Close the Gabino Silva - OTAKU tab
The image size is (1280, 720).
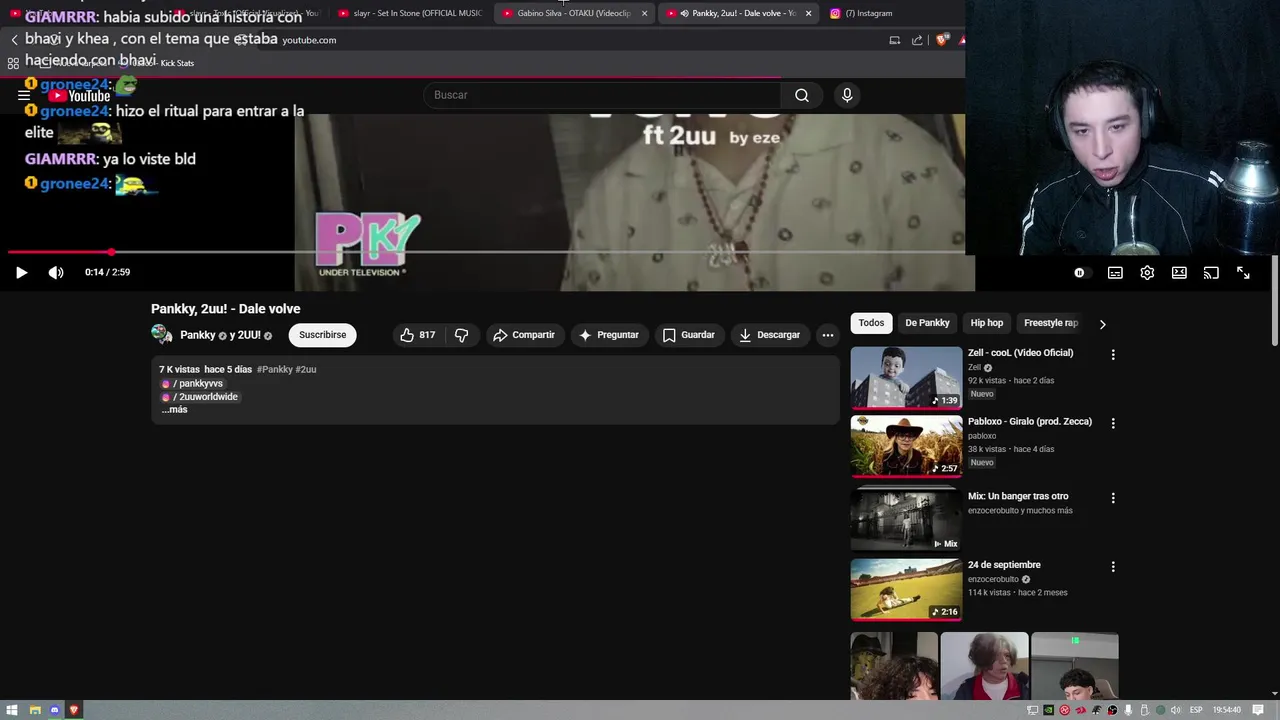[644, 13]
